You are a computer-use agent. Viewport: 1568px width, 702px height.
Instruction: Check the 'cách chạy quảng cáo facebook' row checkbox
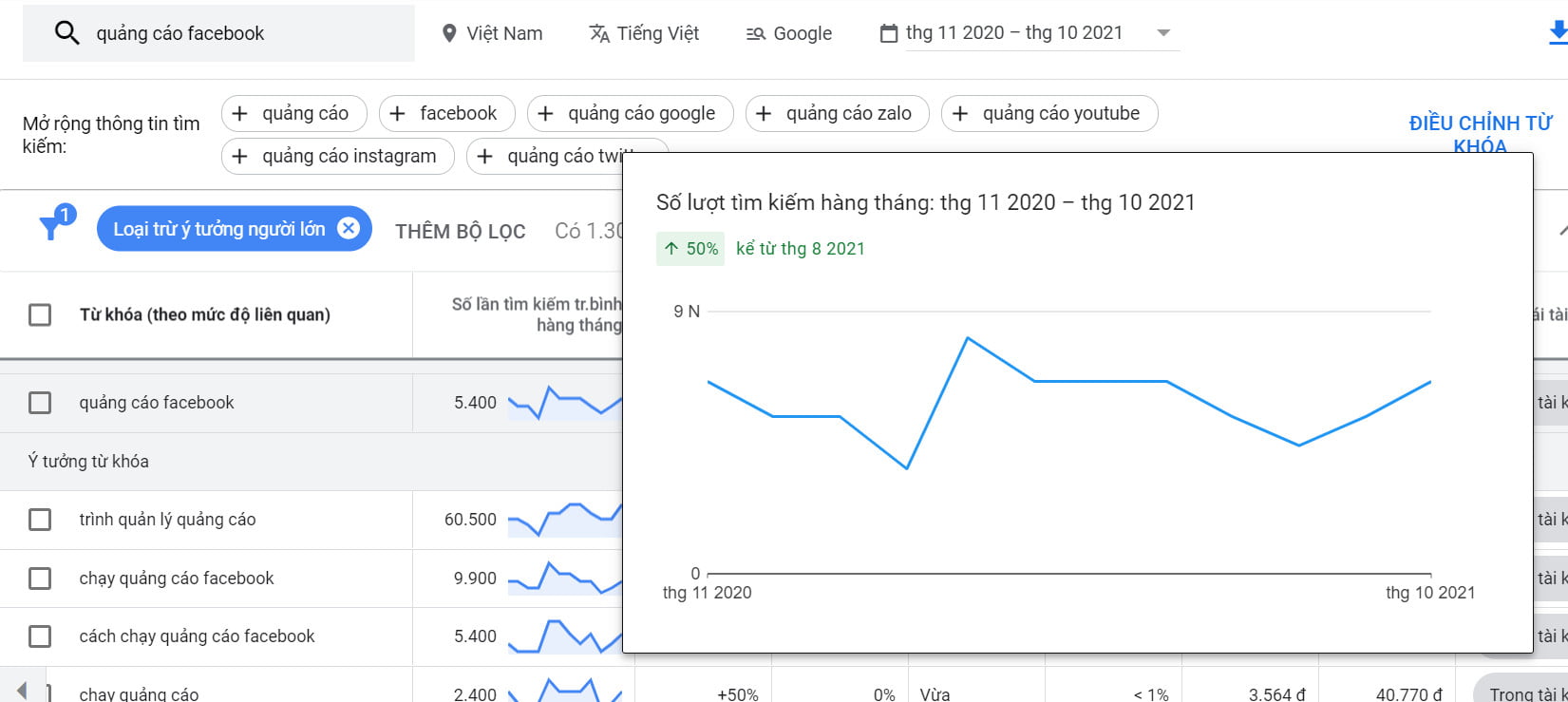(40, 636)
